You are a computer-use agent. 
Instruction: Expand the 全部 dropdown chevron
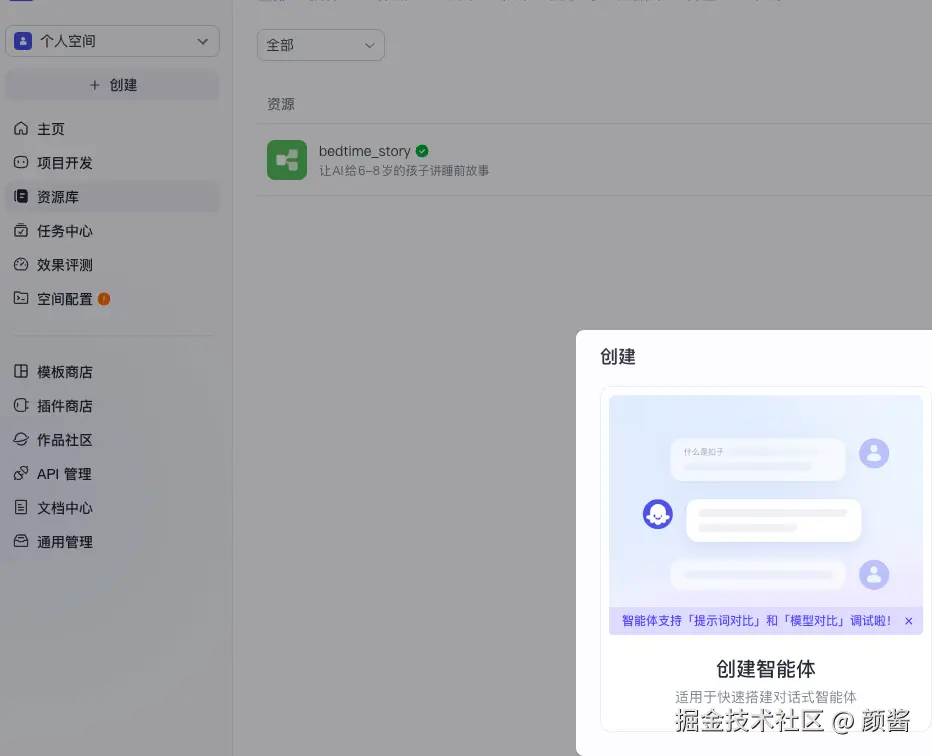click(370, 45)
